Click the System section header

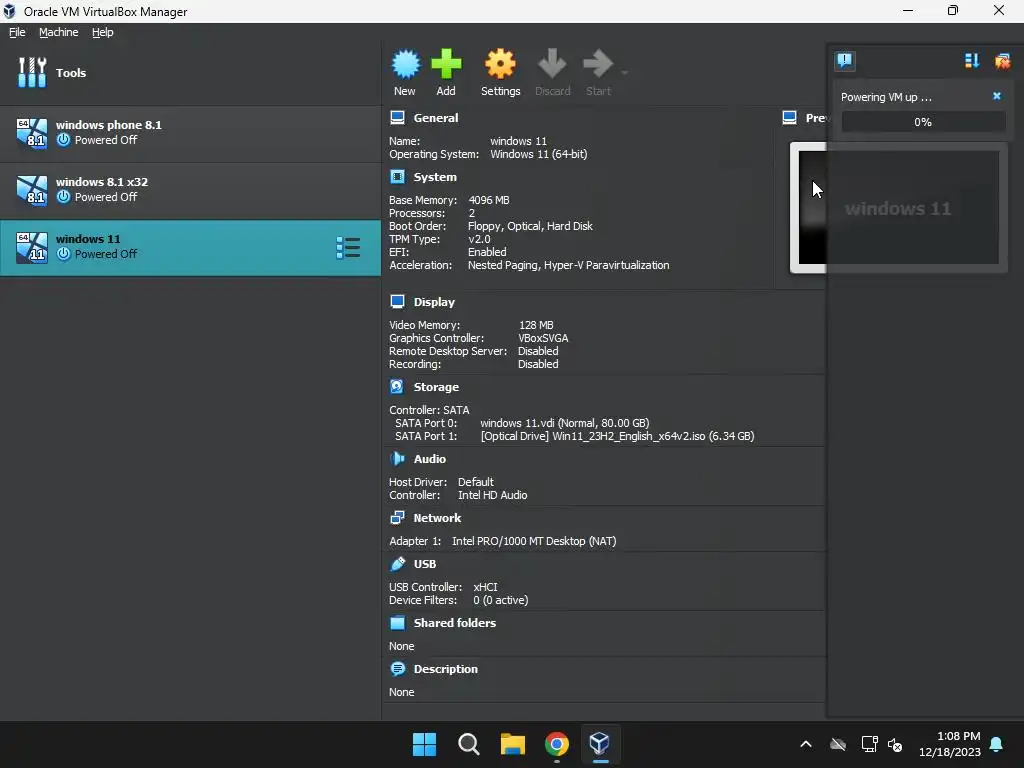click(435, 177)
